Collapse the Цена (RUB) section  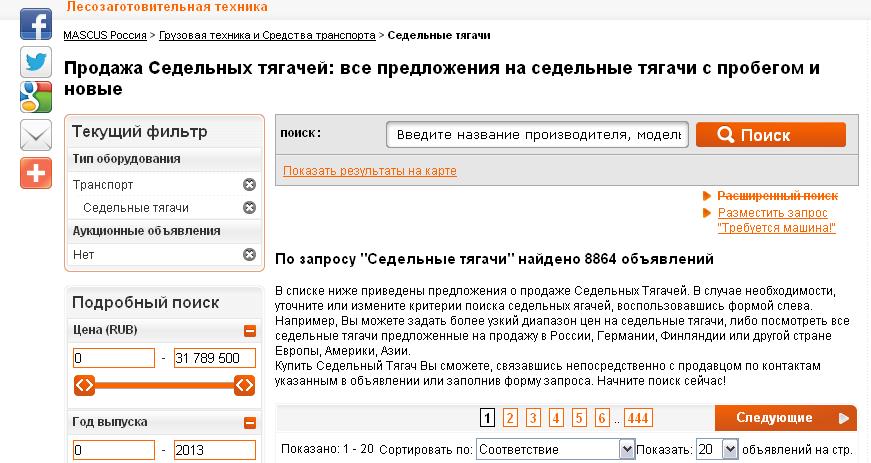[250, 331]
